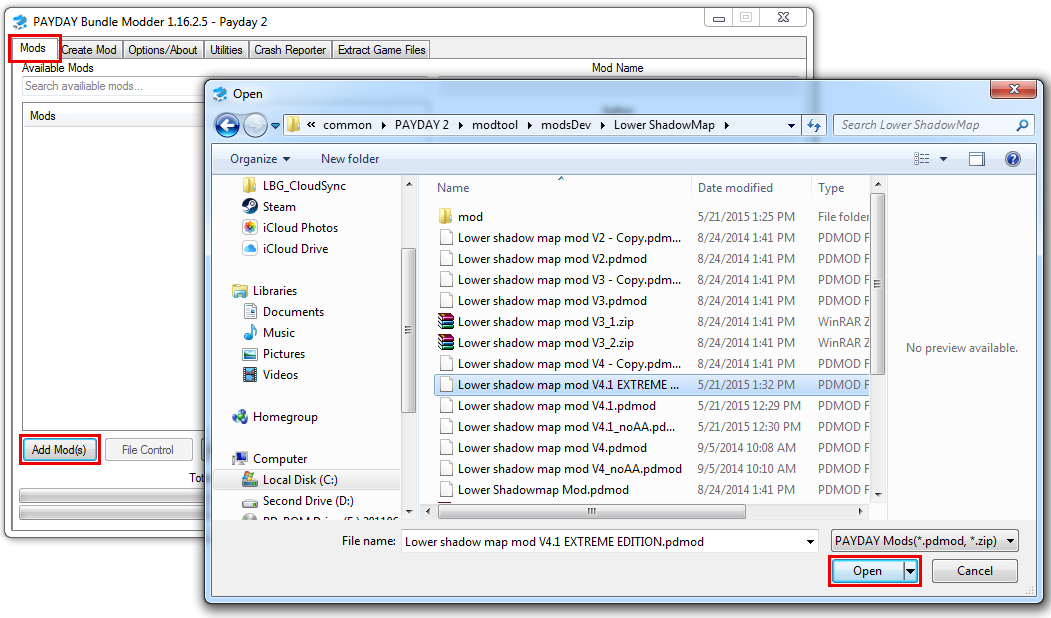Click the refresh button next to address bar

pyautogui.click(x=814, y=125)
